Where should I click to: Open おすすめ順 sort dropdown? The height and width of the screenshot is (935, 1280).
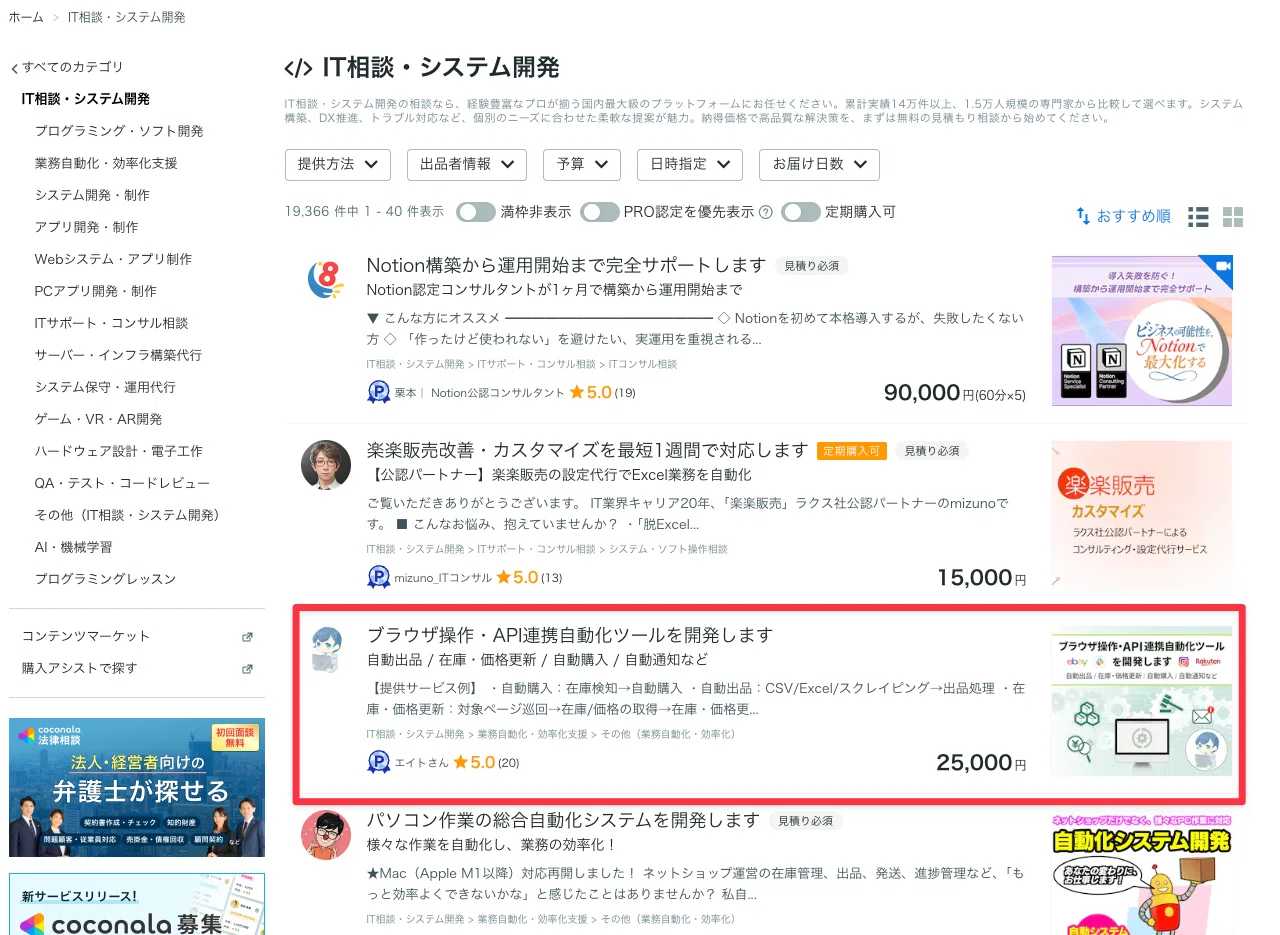(x=1123, y=216)
